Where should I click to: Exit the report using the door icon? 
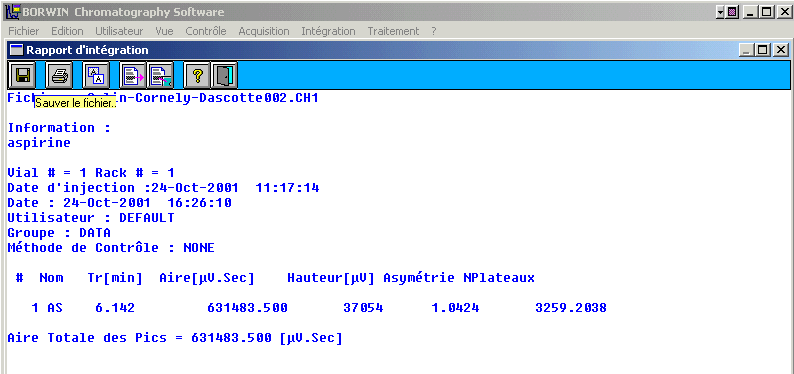(224, 76)
